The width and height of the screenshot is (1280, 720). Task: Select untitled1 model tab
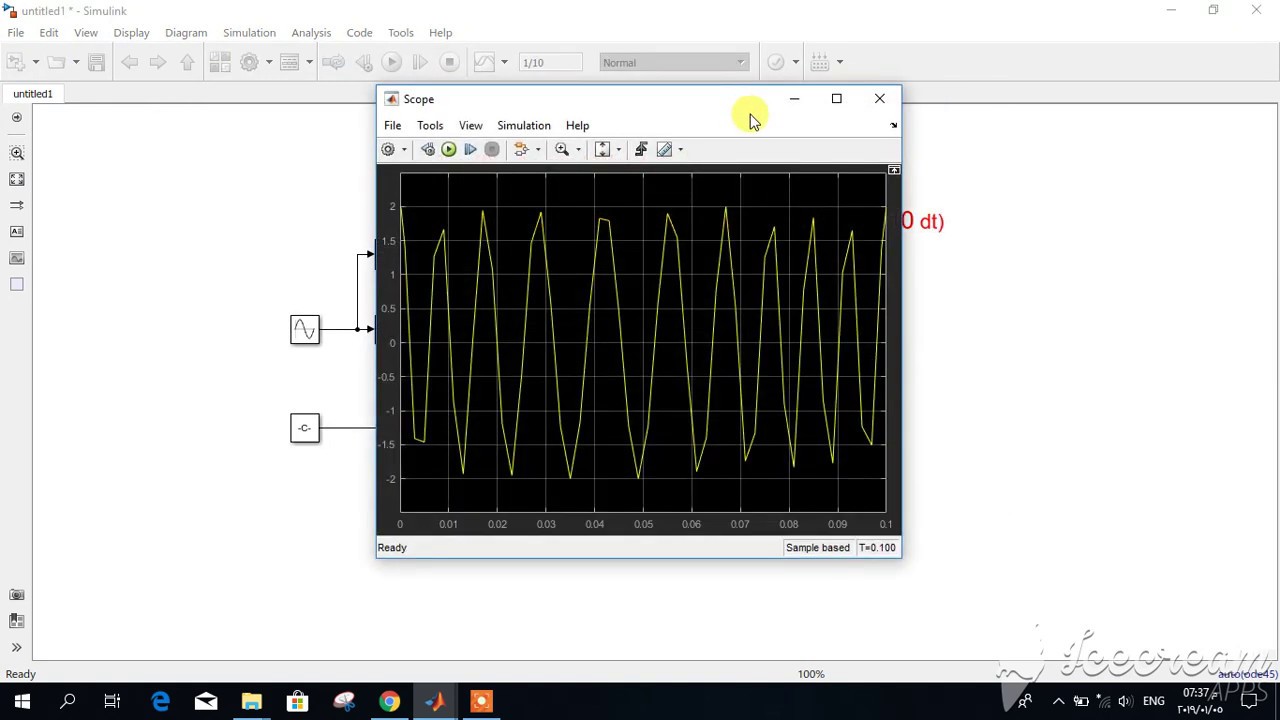[33, 94]
